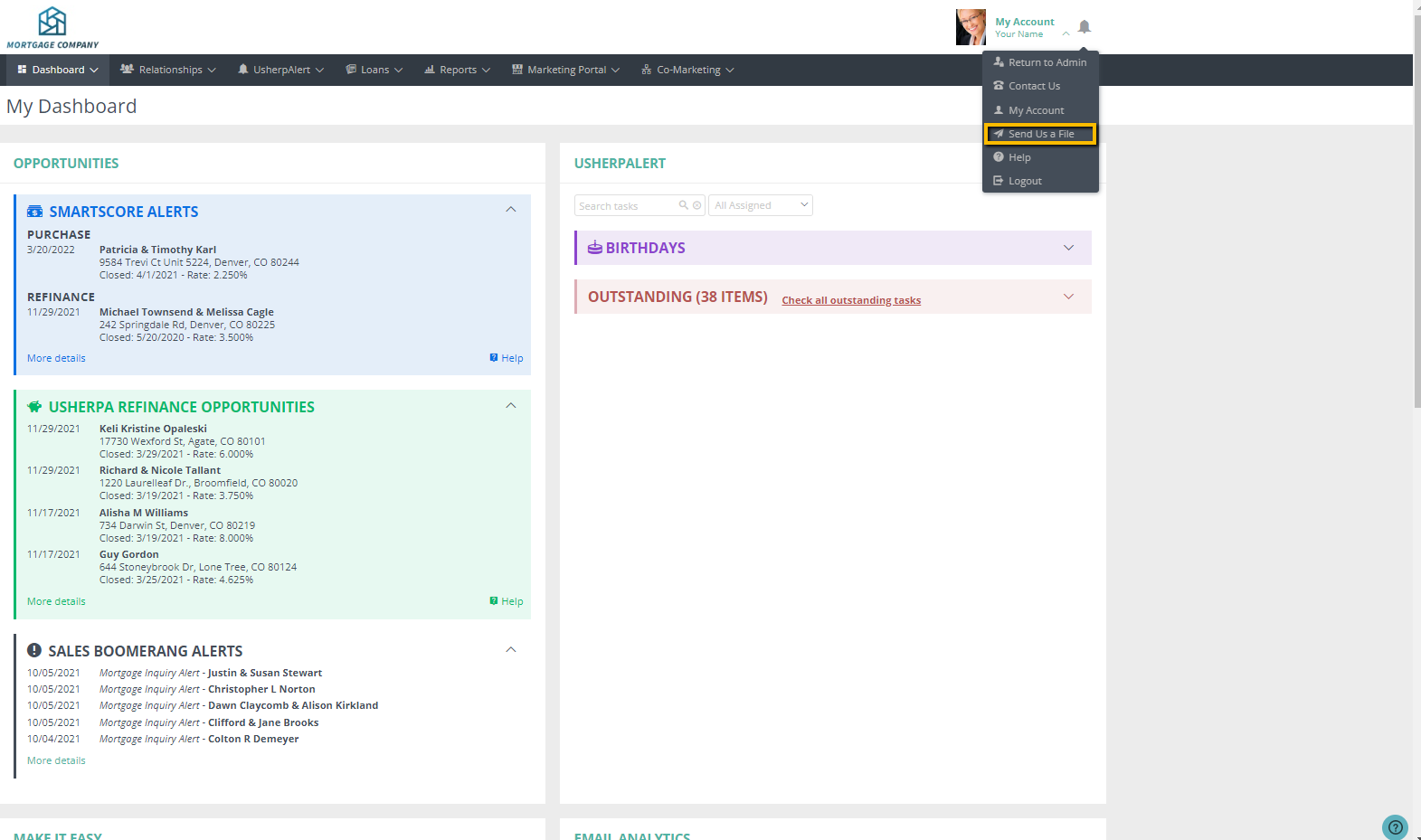Click the Search tasks input field
1421x840 pixels.
point(626,205)
